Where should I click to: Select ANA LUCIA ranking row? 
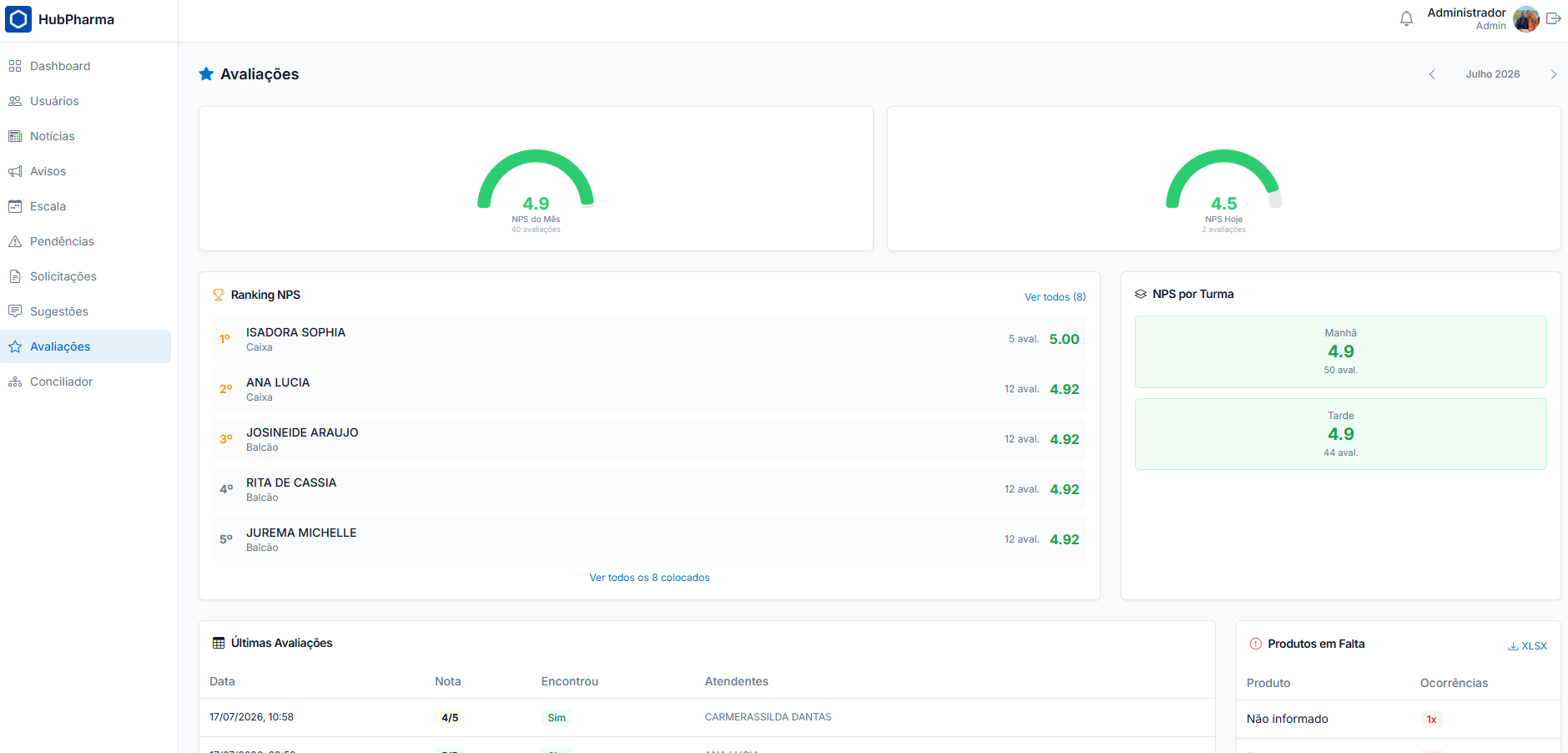tap(649, 389)
